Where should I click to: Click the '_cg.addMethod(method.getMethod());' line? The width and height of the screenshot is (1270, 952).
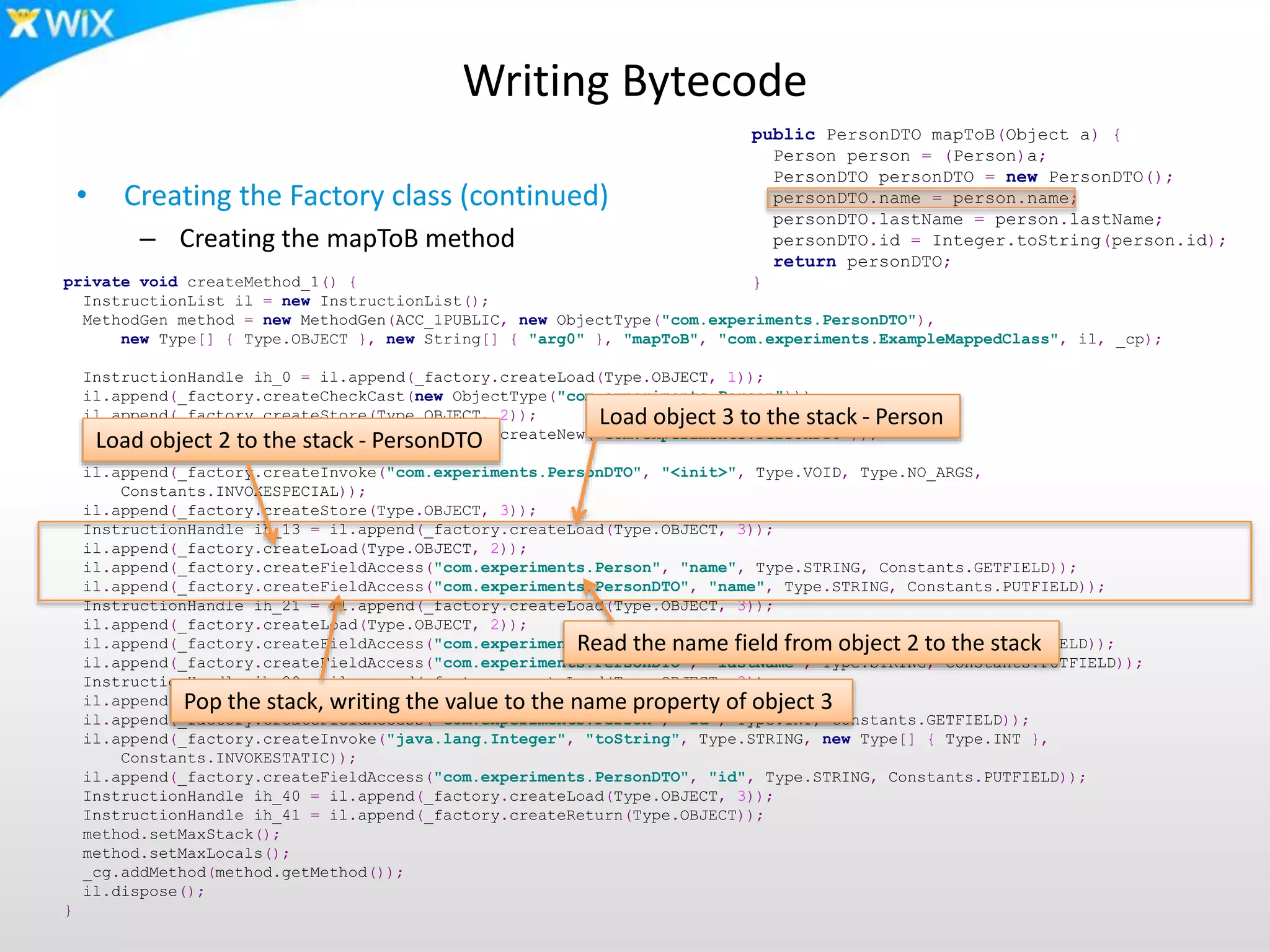pos(242,873)
